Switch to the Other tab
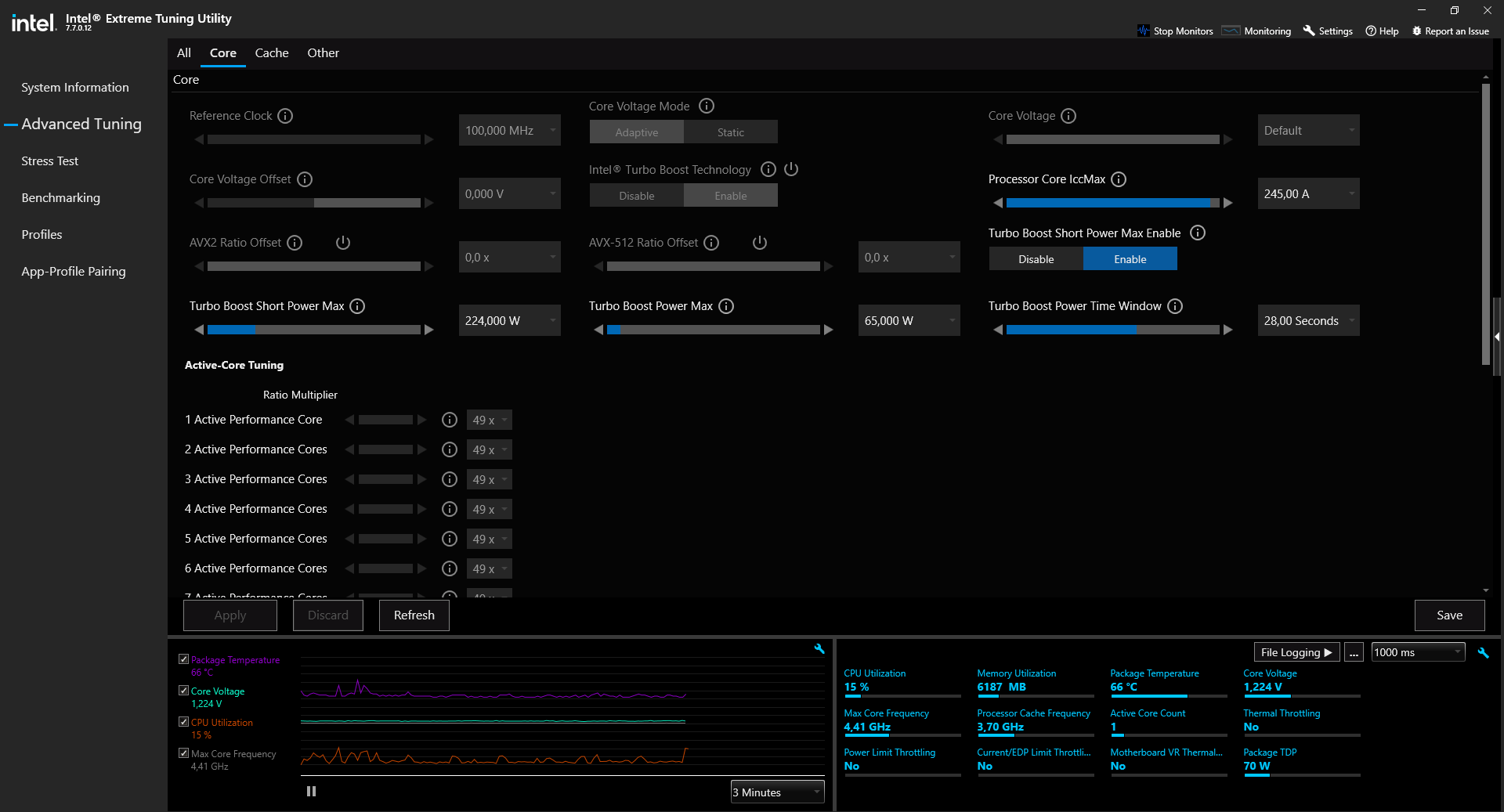 point(324,53)
